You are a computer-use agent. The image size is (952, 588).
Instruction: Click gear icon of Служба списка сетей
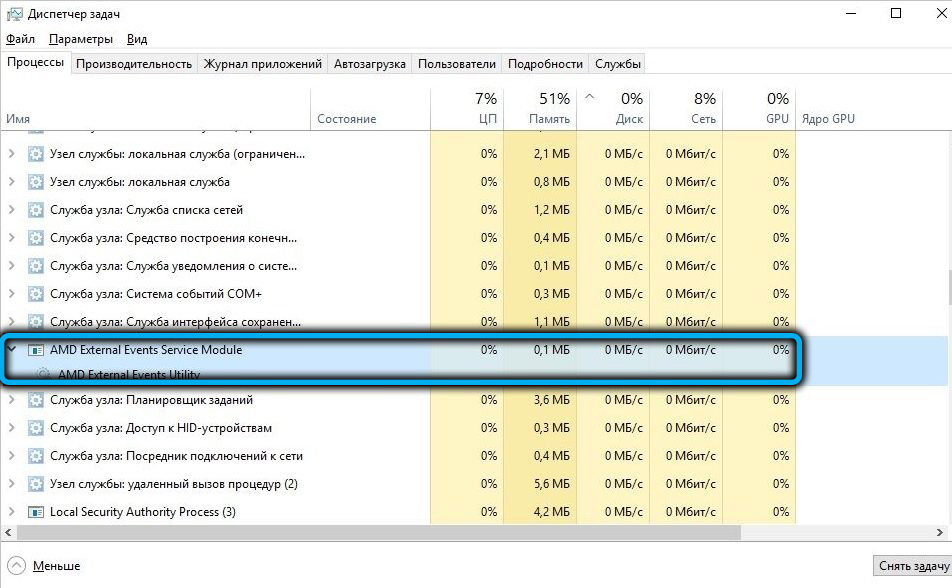pyautogui.click(x=36, y=210)
